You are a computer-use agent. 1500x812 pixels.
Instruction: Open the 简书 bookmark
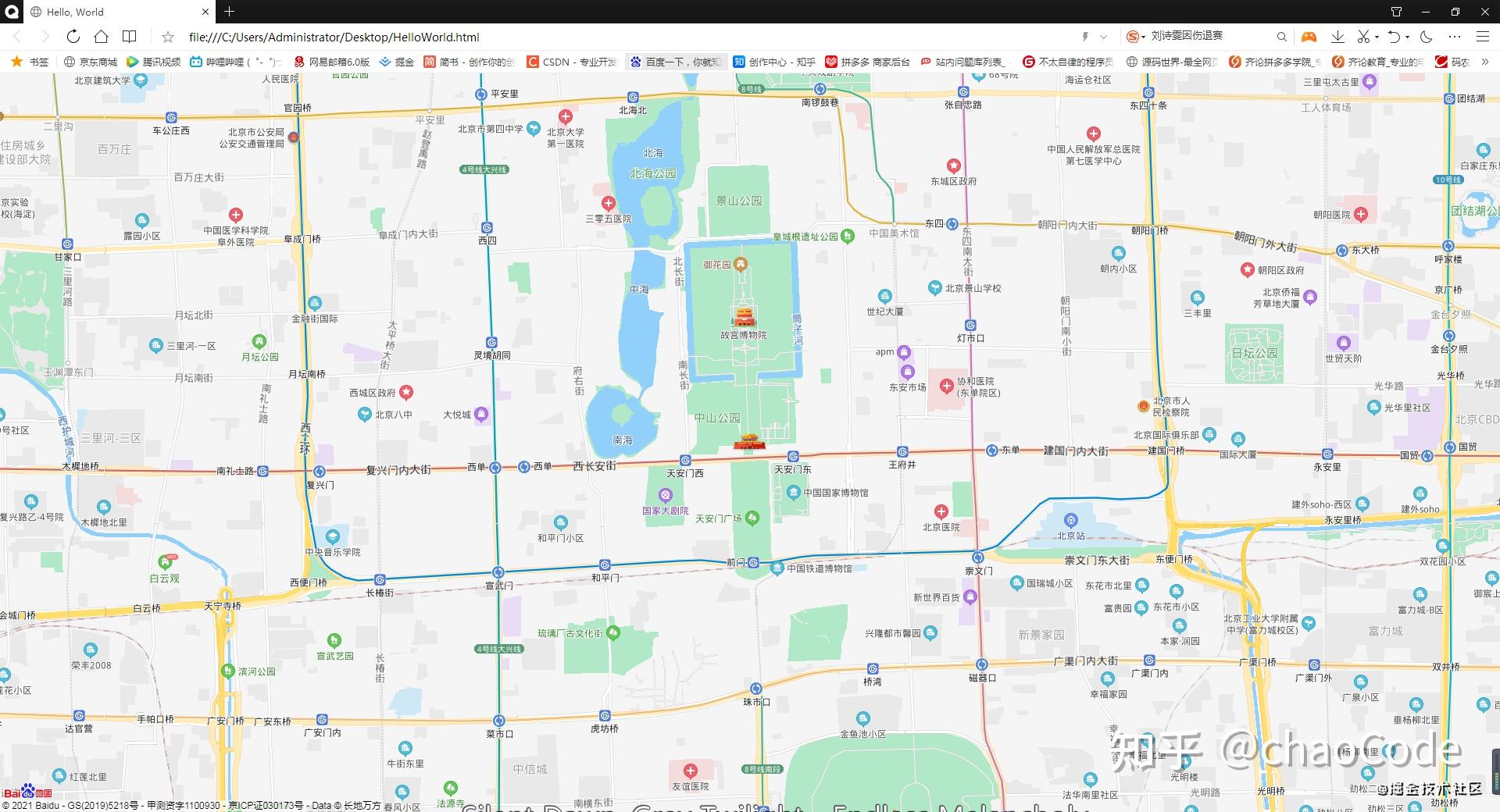click(x=469, y=62)
